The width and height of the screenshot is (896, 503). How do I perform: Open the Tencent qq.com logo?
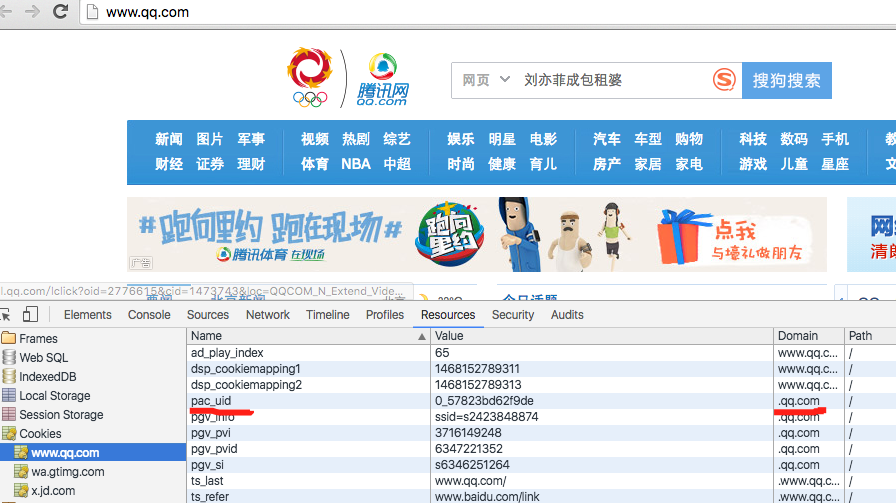click(x=382, y=79)
